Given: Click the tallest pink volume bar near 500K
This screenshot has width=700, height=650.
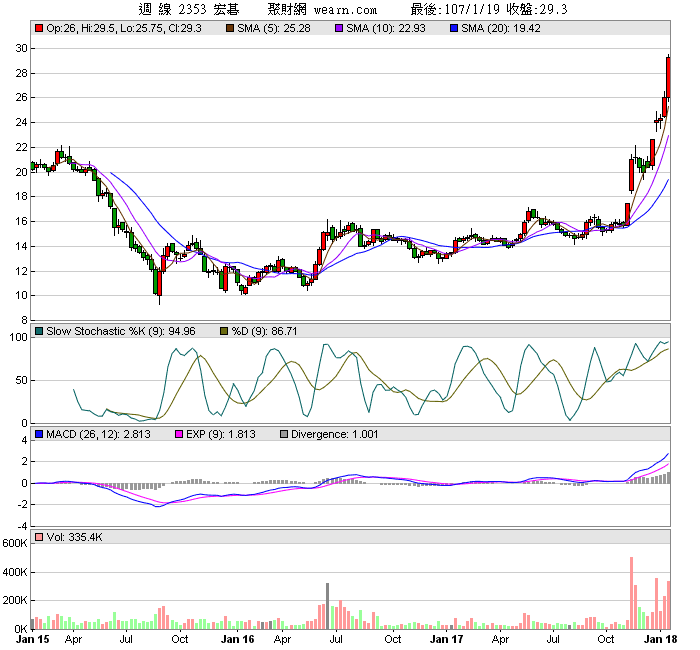Looking at the screenshot, I should (x=631, y=593).
